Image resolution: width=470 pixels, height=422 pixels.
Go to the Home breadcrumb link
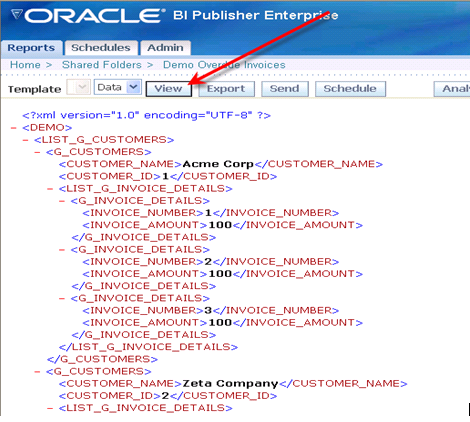[x=25, y=65]
